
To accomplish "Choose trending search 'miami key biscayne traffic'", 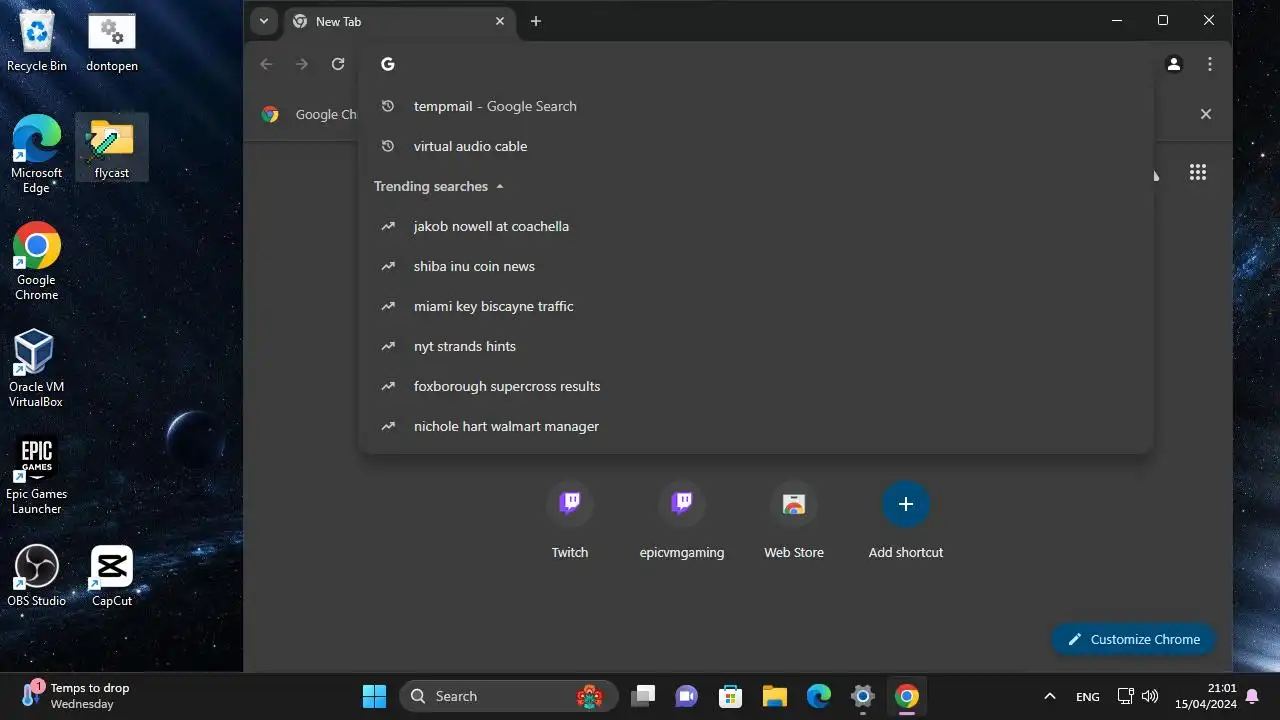I will [x=756, y=306].
